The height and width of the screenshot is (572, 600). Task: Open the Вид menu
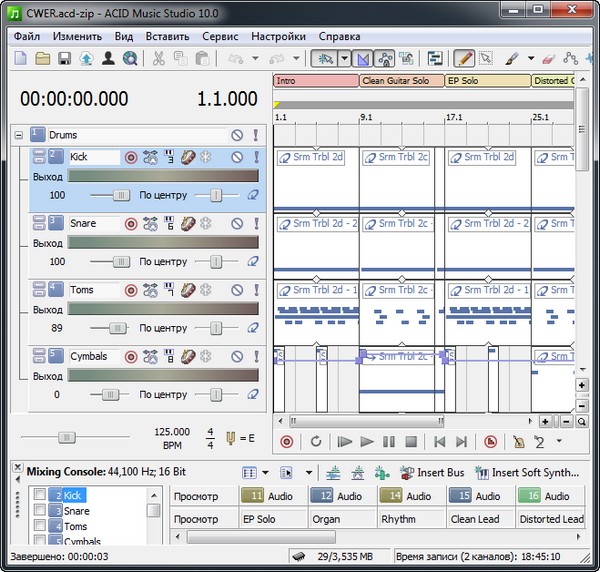(124, 37)
